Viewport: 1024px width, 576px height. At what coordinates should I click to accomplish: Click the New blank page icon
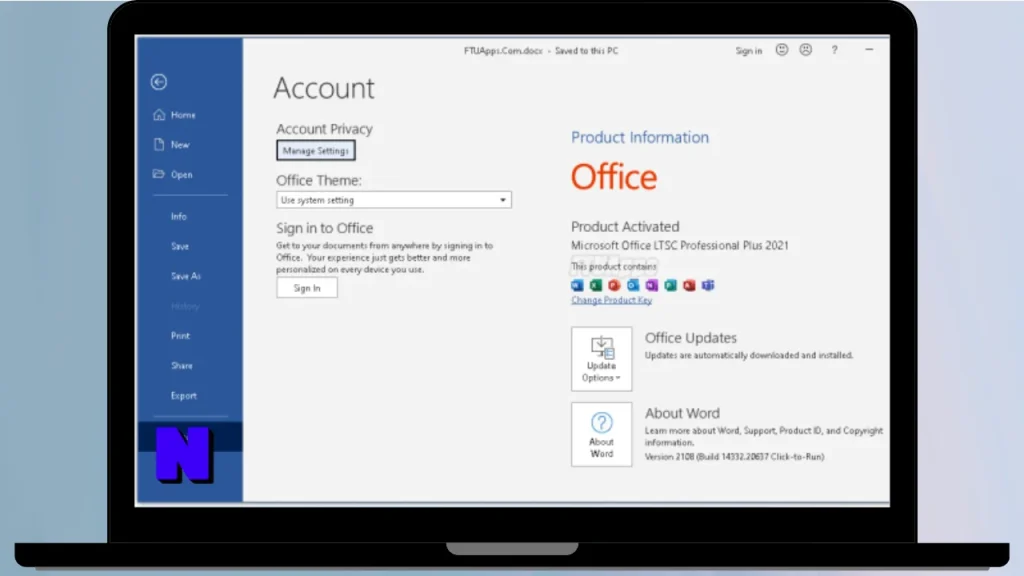(159, 144)
